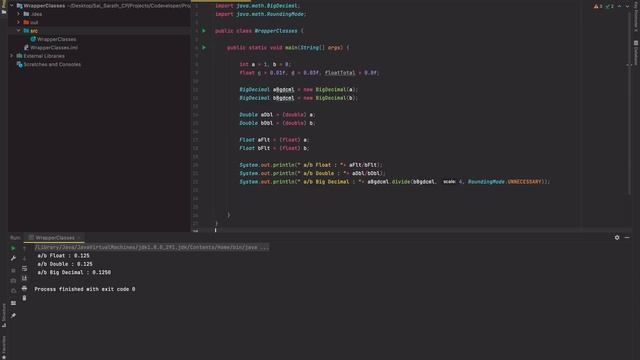Open the Database tool window
640x360 pixels.
[x=636, y=52]
